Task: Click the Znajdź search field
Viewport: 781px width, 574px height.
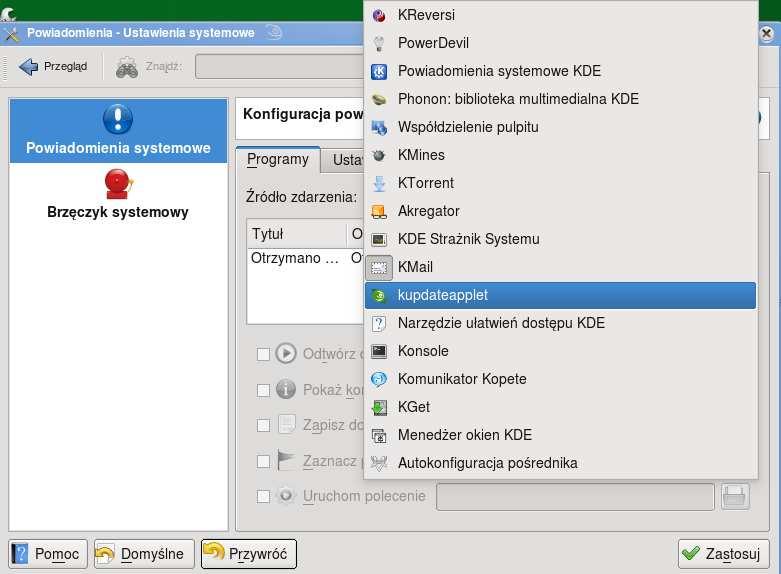Action: (x=280, y=67)
